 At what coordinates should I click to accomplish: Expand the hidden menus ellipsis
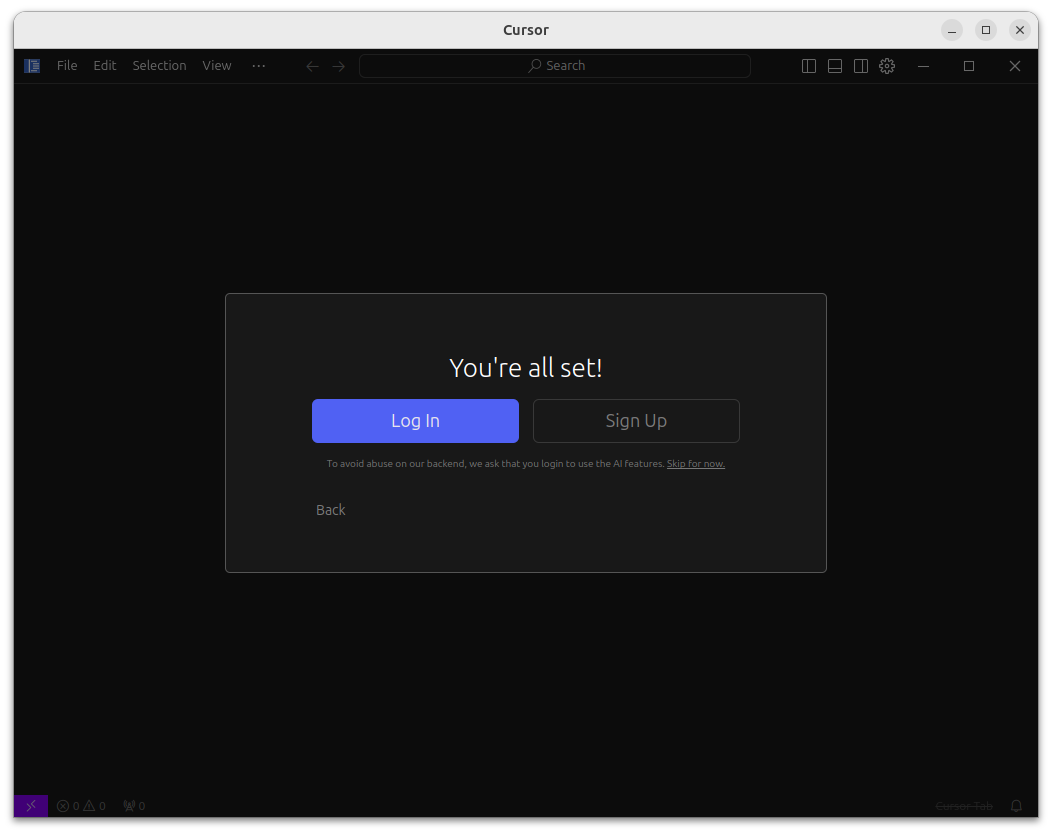coord(259,66)
